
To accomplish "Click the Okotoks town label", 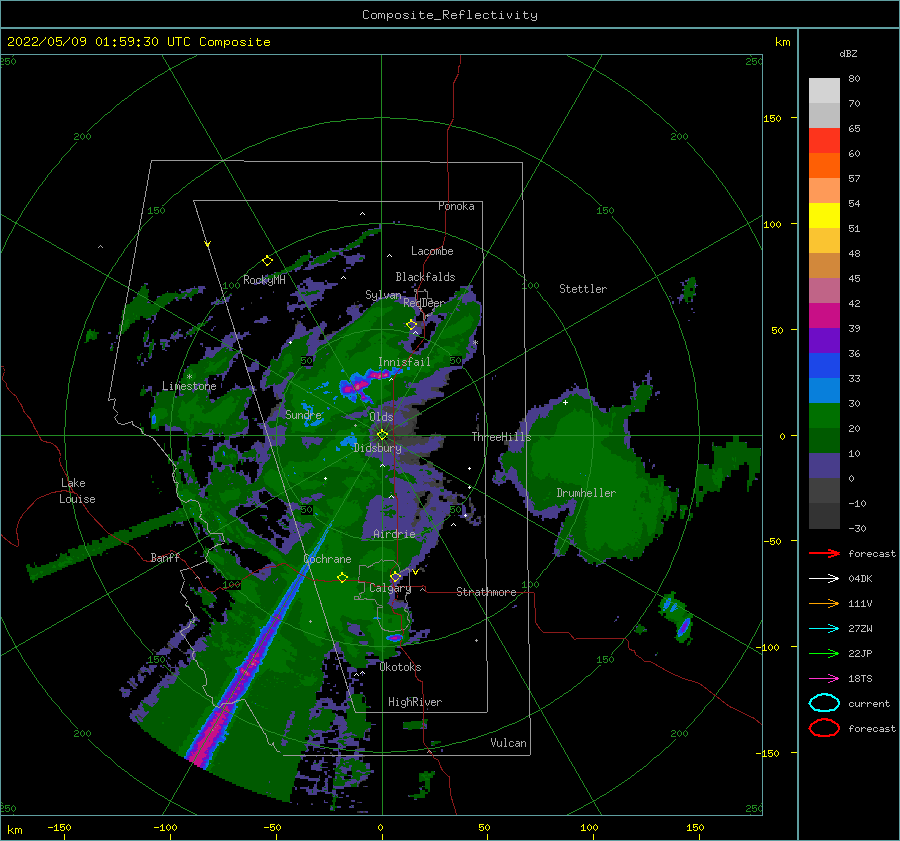I will pos(400,667).
